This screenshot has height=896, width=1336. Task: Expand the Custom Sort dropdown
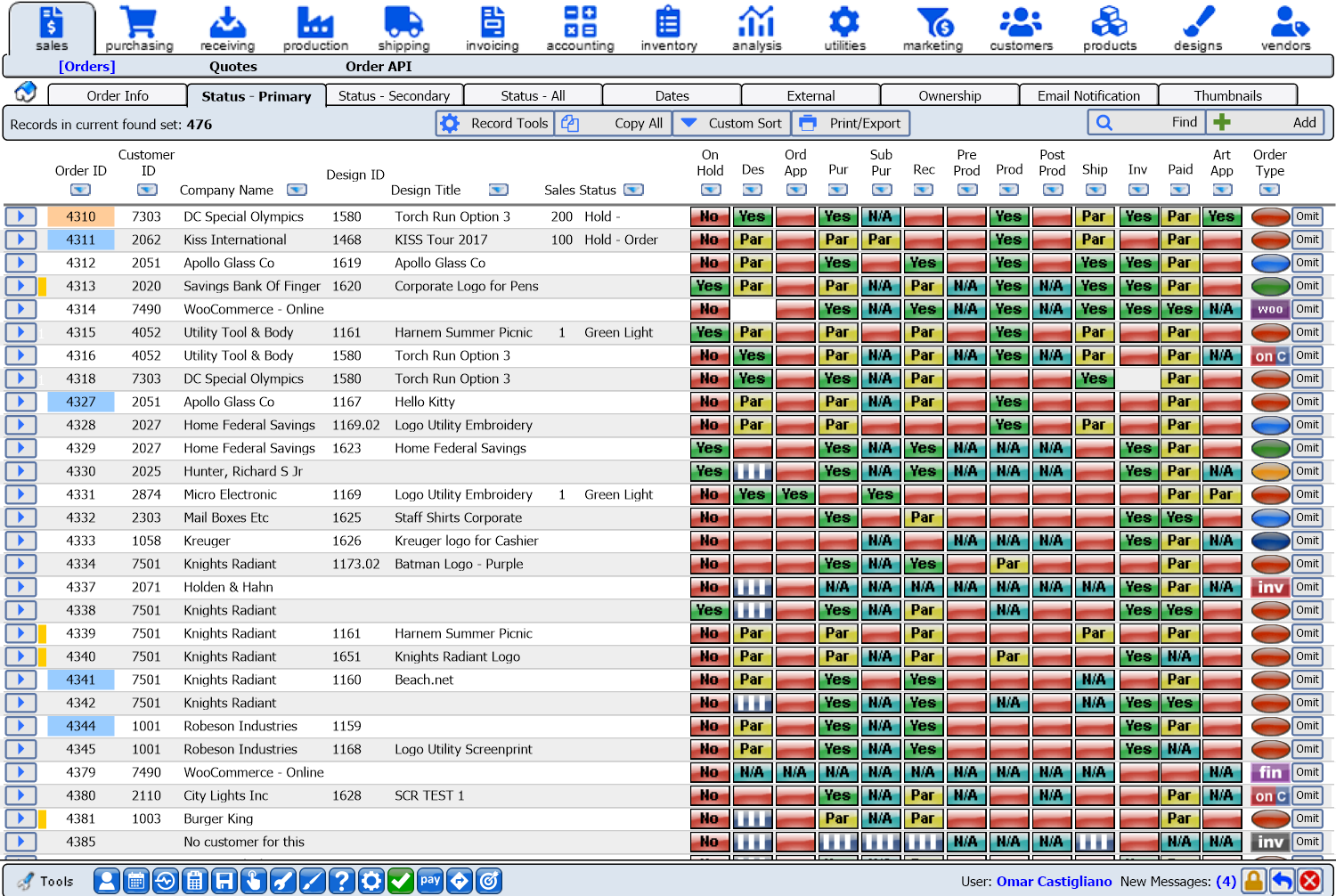coord(688,123)
